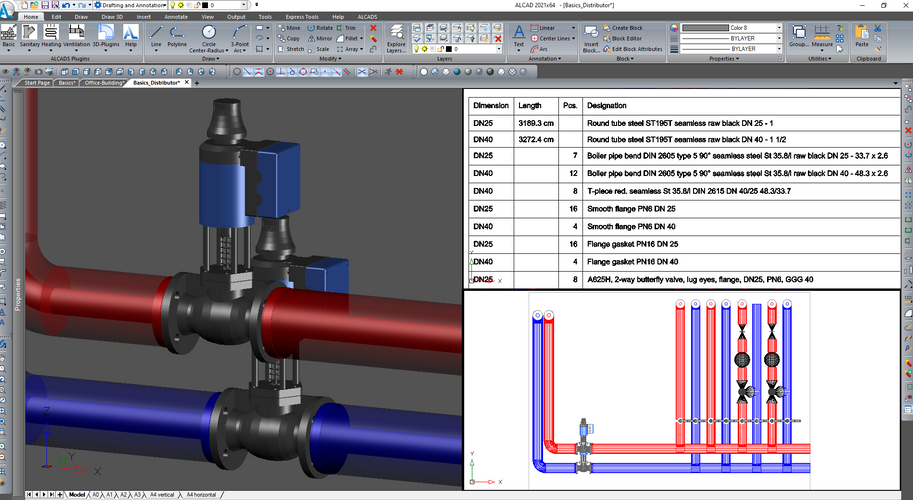
Task: Switch to the Annotate ribbon tab
Action: pyautogui.click(x=178, y=17)
